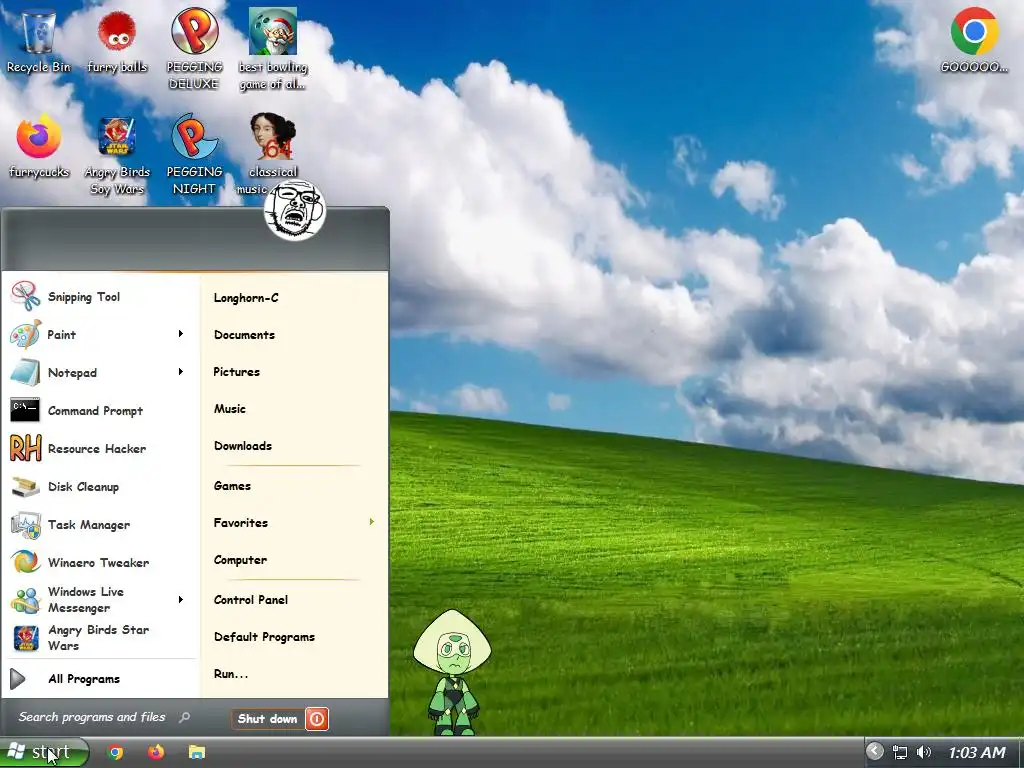The image size is (1024, 768).
Task: Expand Windows Live Messenger jump list arrow
Action: pos(181,600)
